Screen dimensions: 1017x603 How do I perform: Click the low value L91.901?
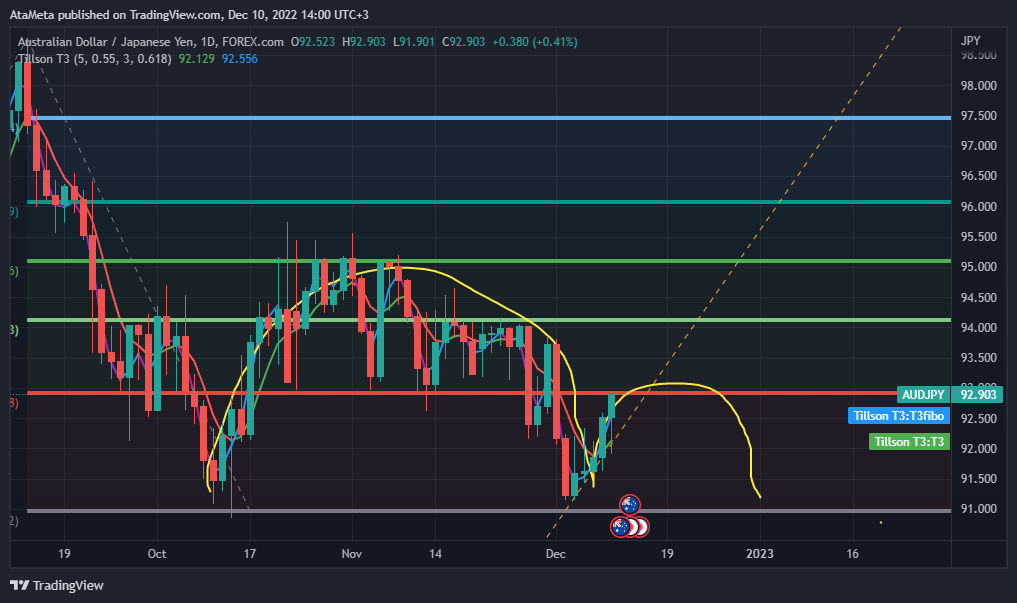pyautogui.click(x=414, y=41)
